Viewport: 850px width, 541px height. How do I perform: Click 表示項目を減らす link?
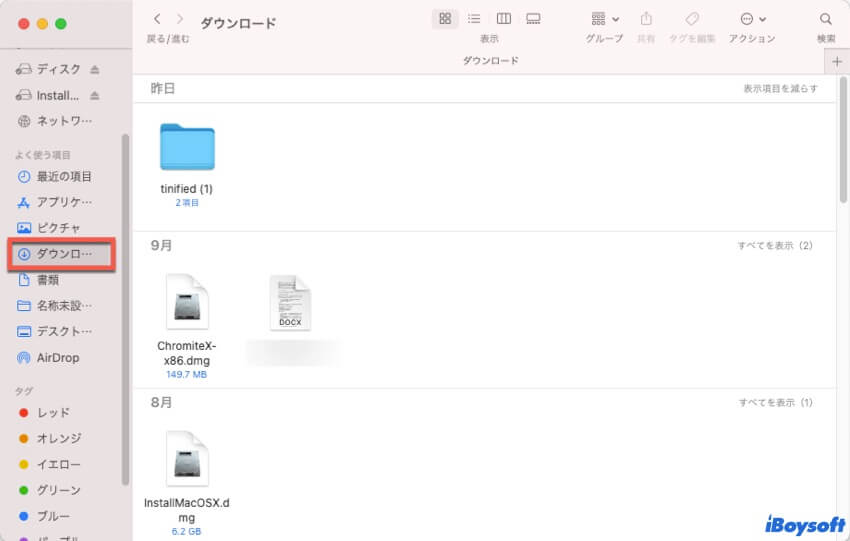[780, 88]
